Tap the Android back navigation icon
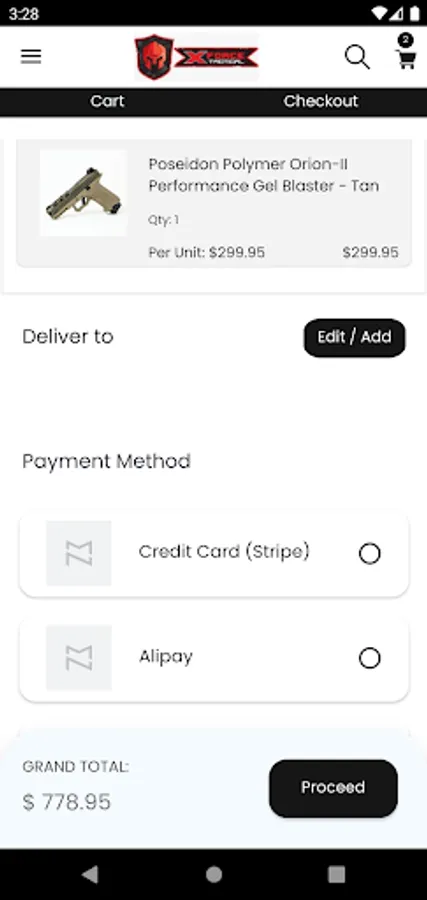427x900 pixels. pos(90,874)
